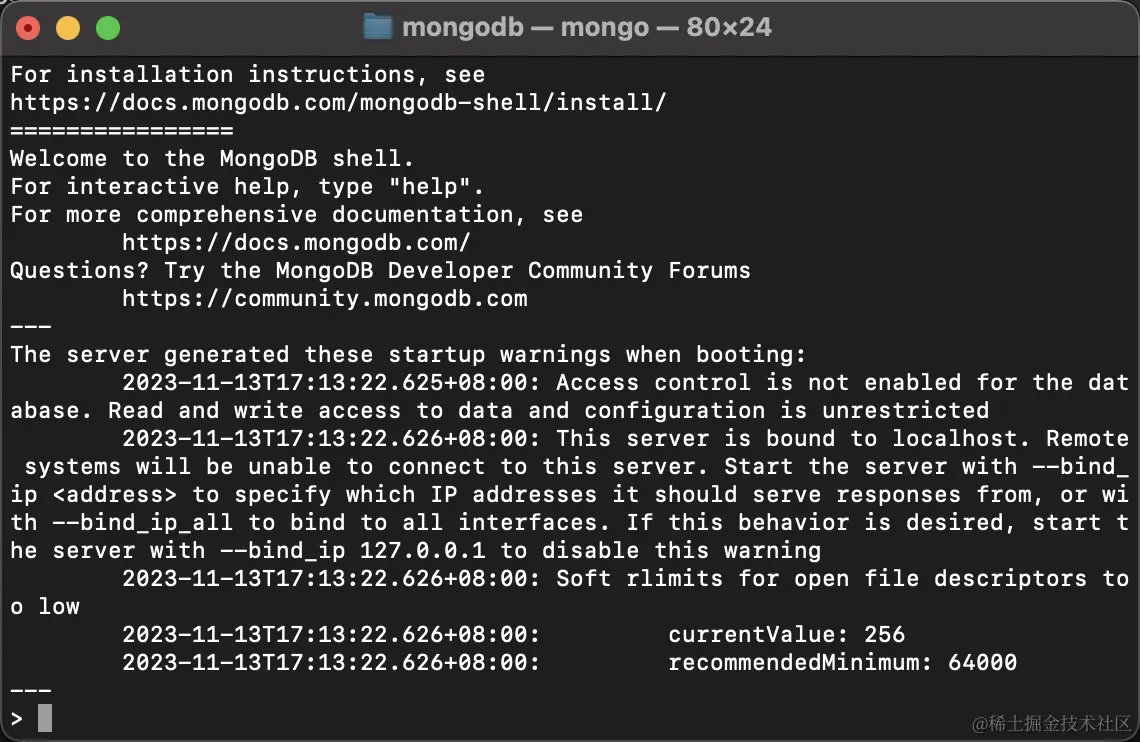Click the window title "mongodb — mongo — 80×24"
Image resolution: width=1140 pixels, height=742 pixels.
(x=586, y=27)
